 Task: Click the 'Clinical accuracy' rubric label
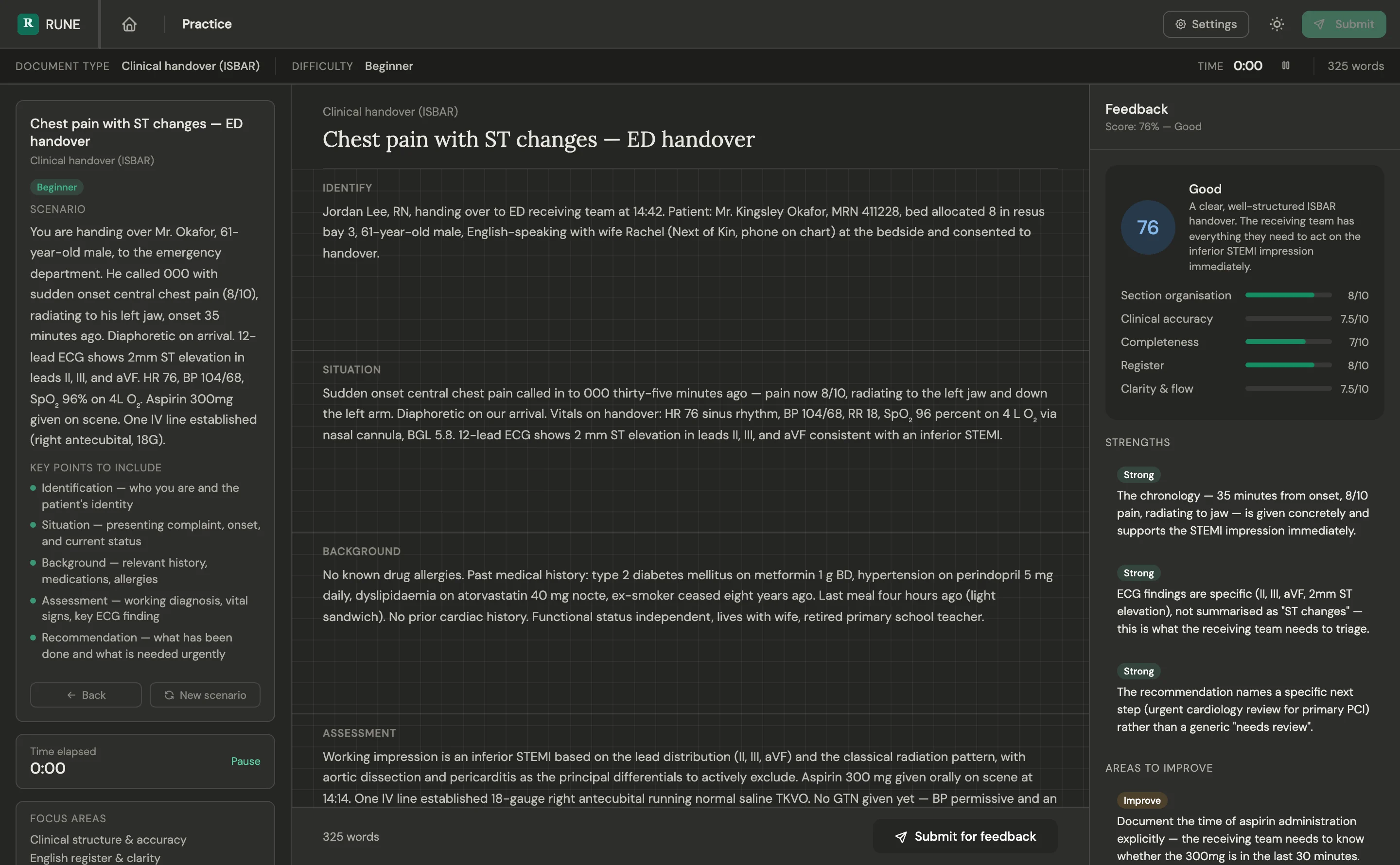pyautogui.click(x=1167, y=319)
